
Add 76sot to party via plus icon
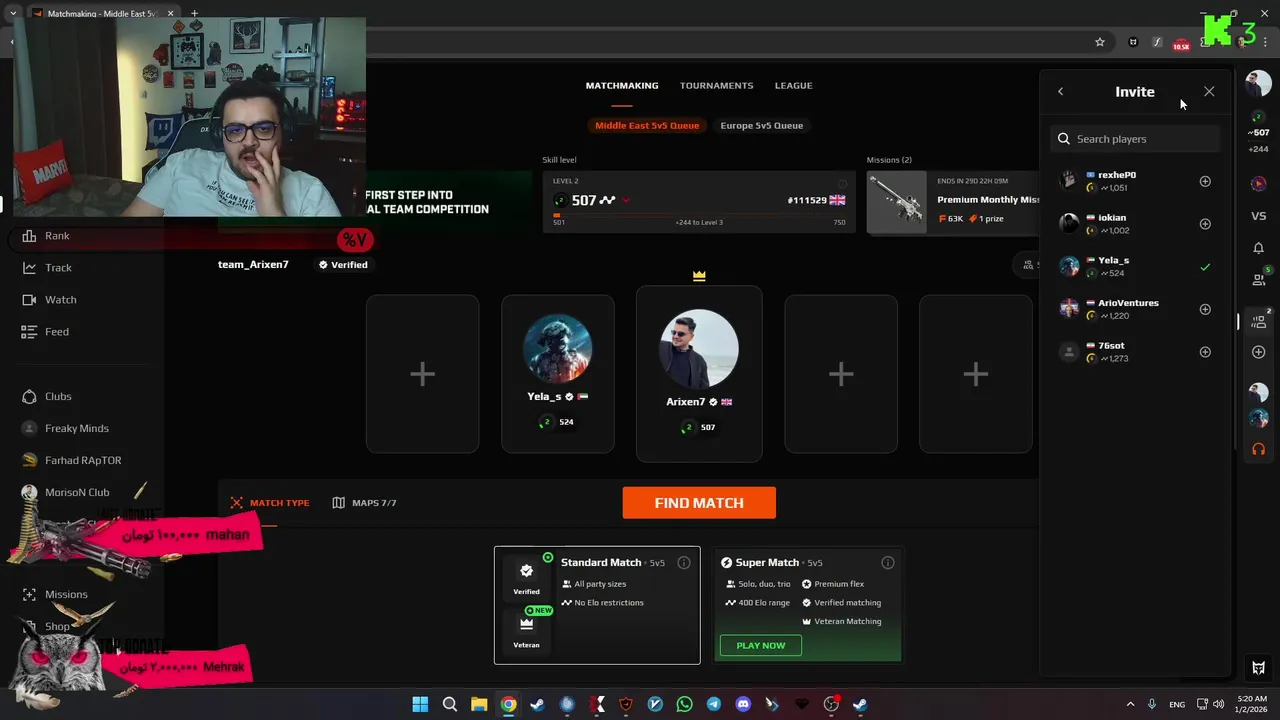(1205, 352)
